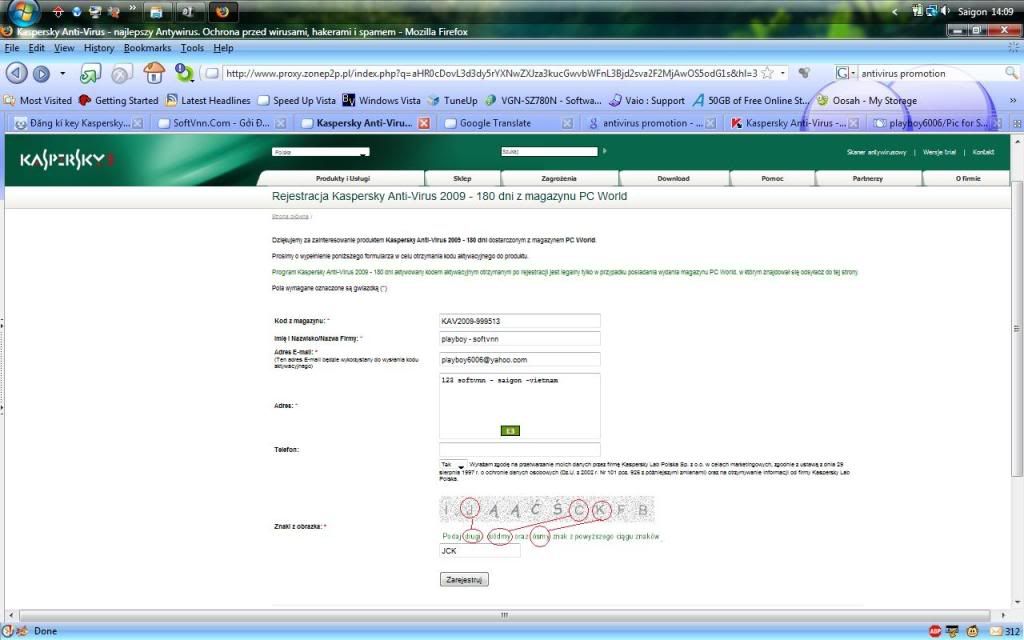Submit site search with the arrow icon
The height and width of the screenshot is (640, 1024).
pyautogui.click(x=605, y=151)
